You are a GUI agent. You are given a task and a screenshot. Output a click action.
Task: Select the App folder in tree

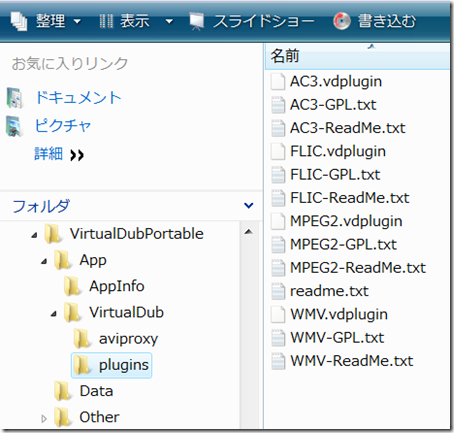click(93, 260)
